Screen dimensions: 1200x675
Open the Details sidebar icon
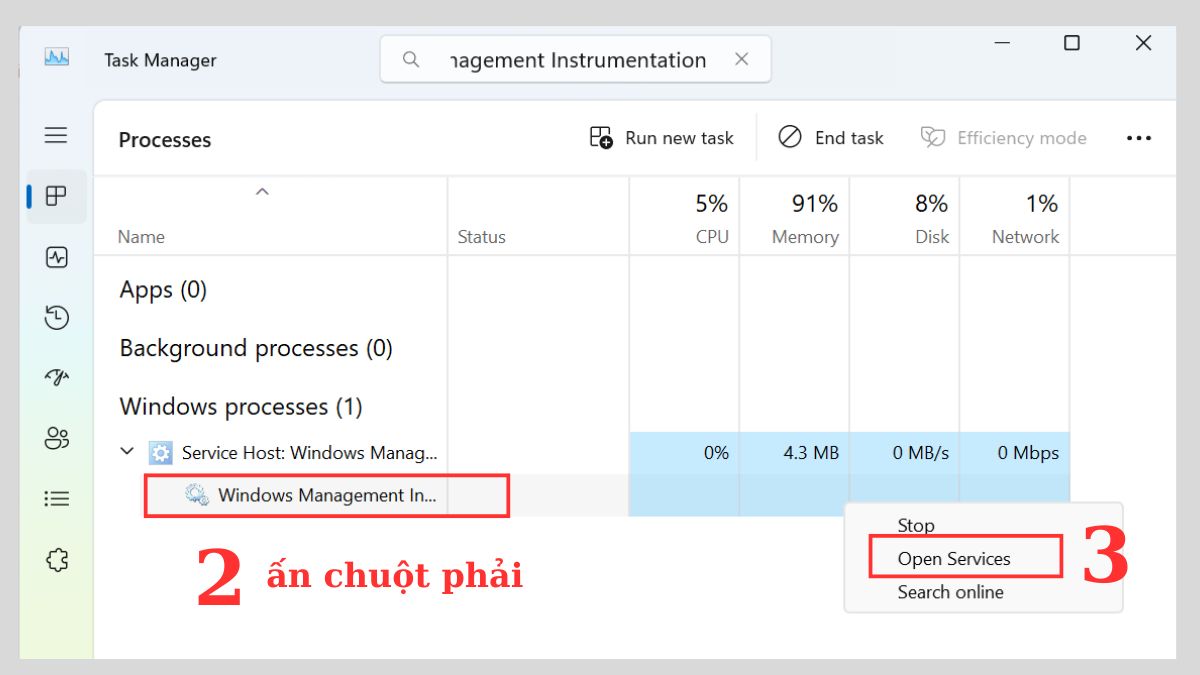click(x=56, y=498)
